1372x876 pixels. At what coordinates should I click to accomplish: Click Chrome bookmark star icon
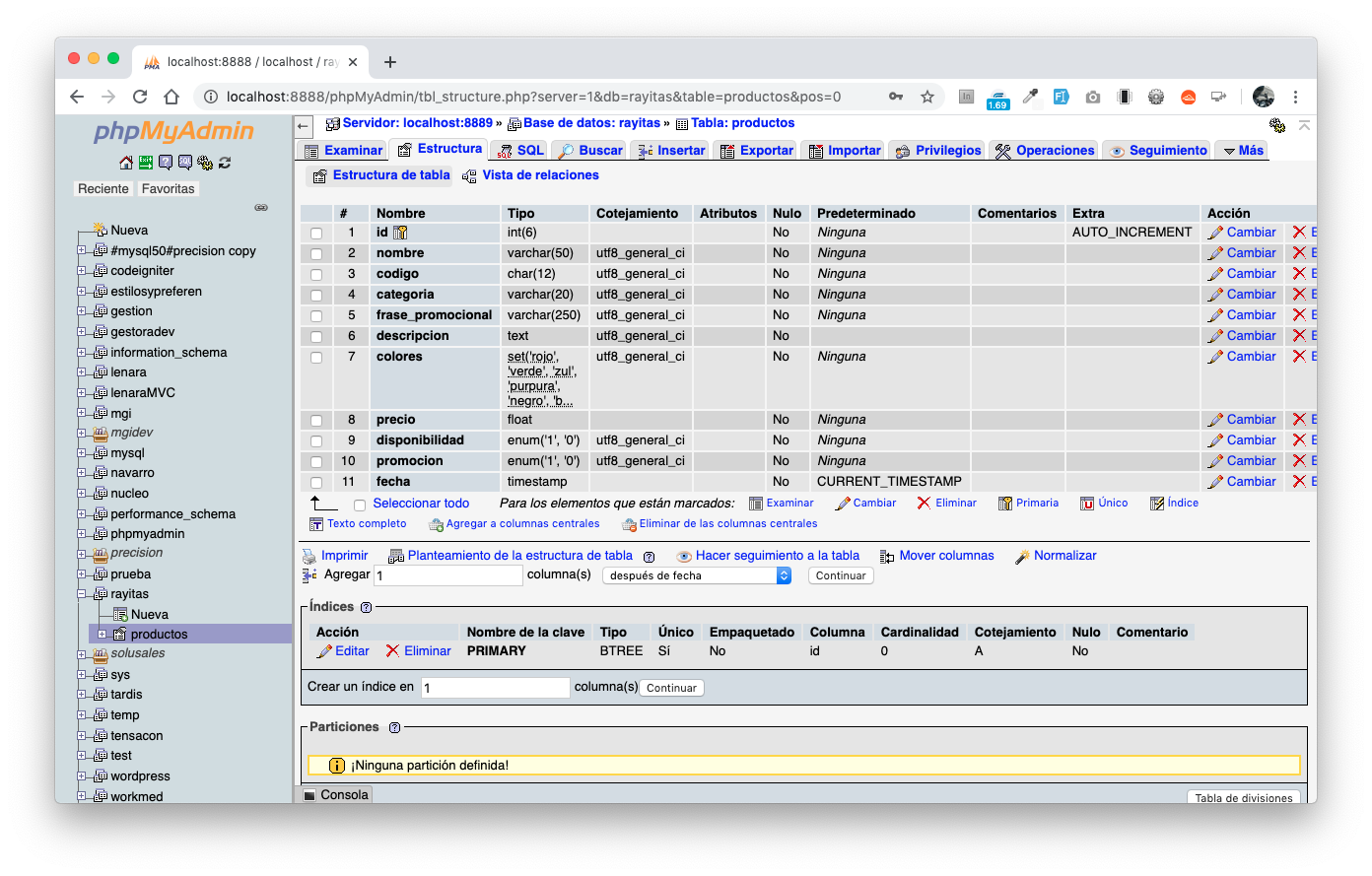927,97
